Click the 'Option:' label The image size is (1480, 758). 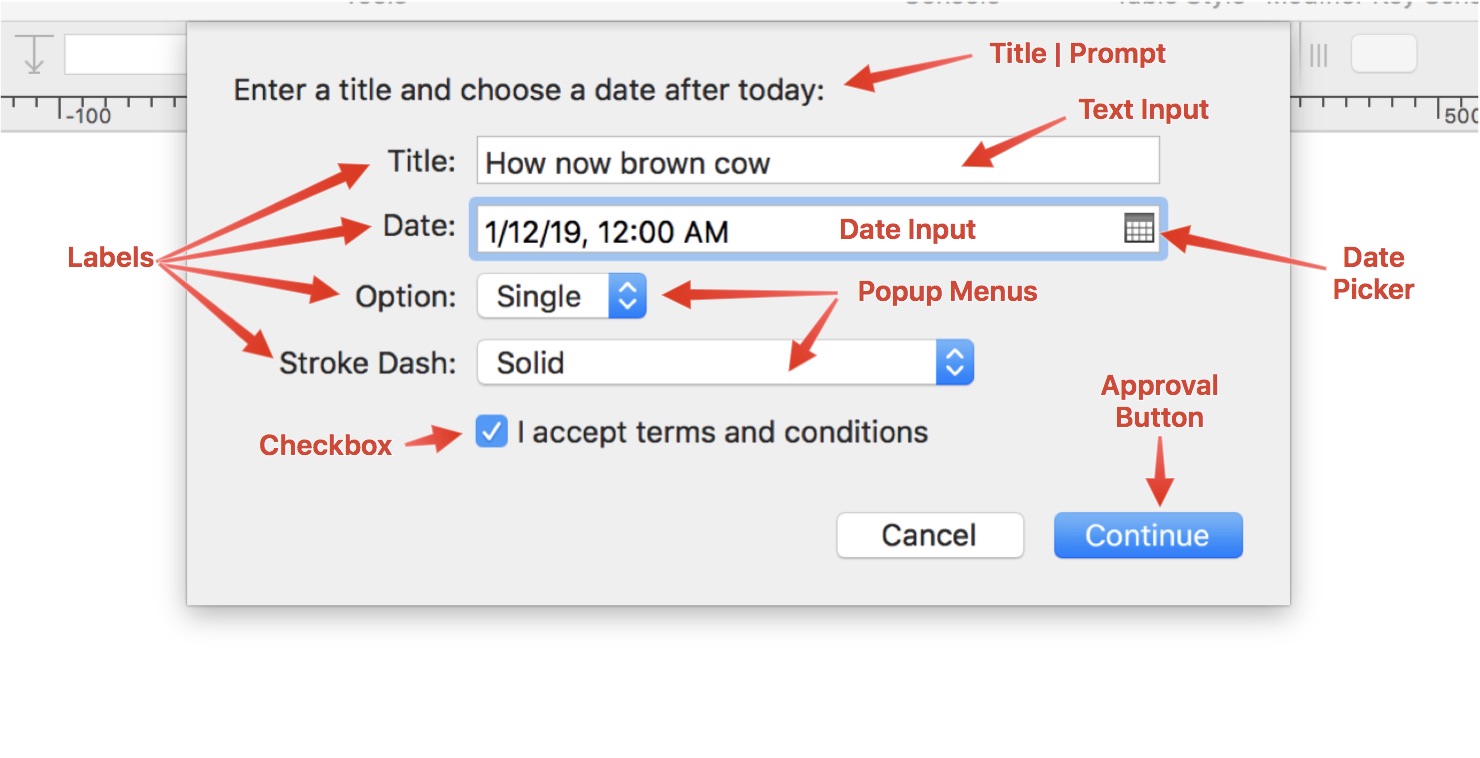[405, 297]
